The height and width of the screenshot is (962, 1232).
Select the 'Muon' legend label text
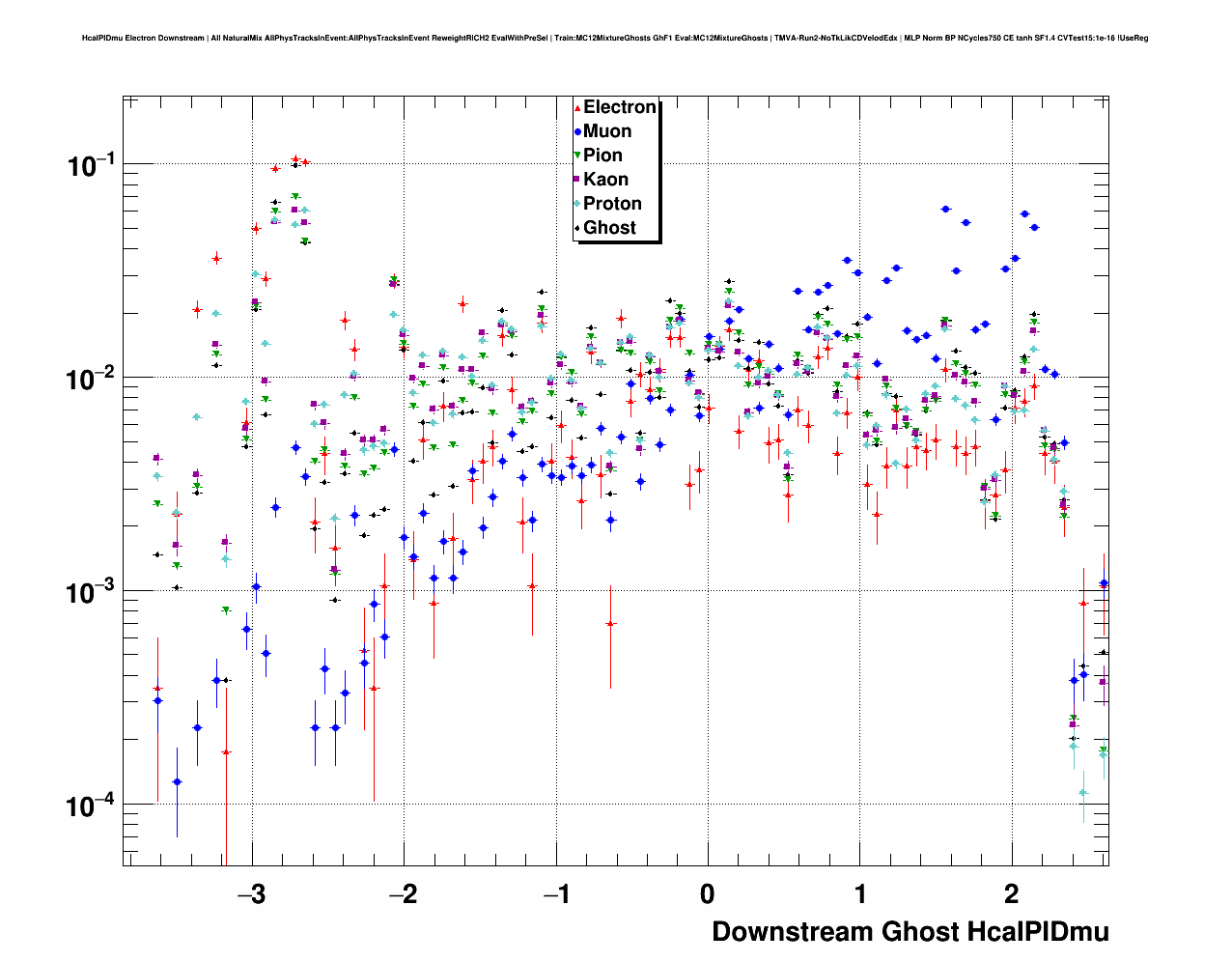tap(607, 131)
